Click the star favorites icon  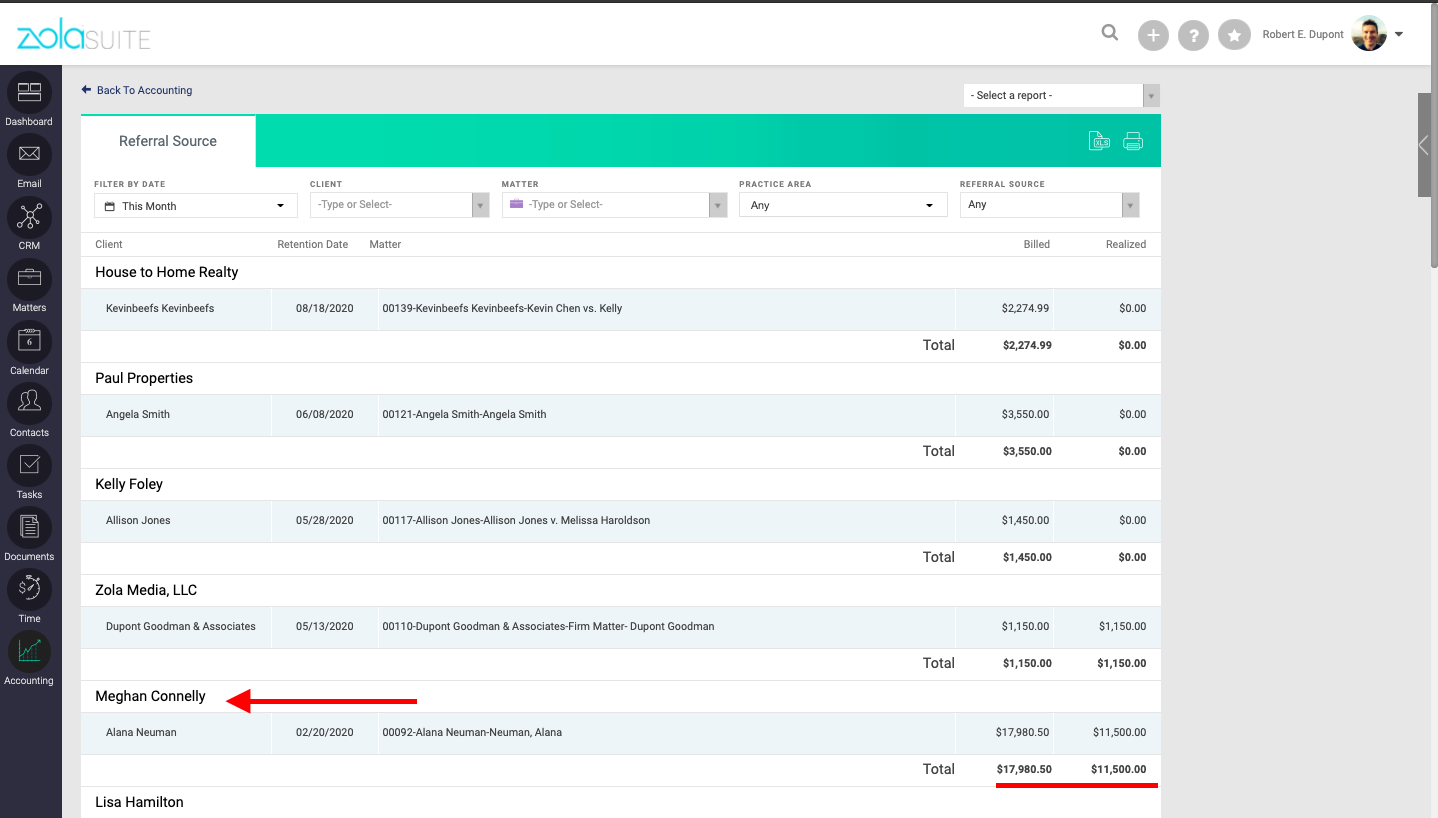tap(1234, 36)
